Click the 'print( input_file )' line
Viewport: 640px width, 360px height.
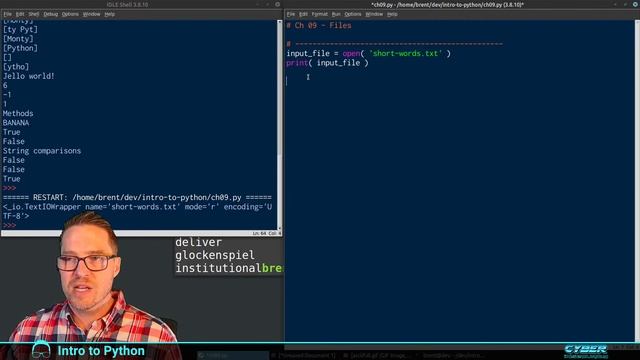(327, 63)
